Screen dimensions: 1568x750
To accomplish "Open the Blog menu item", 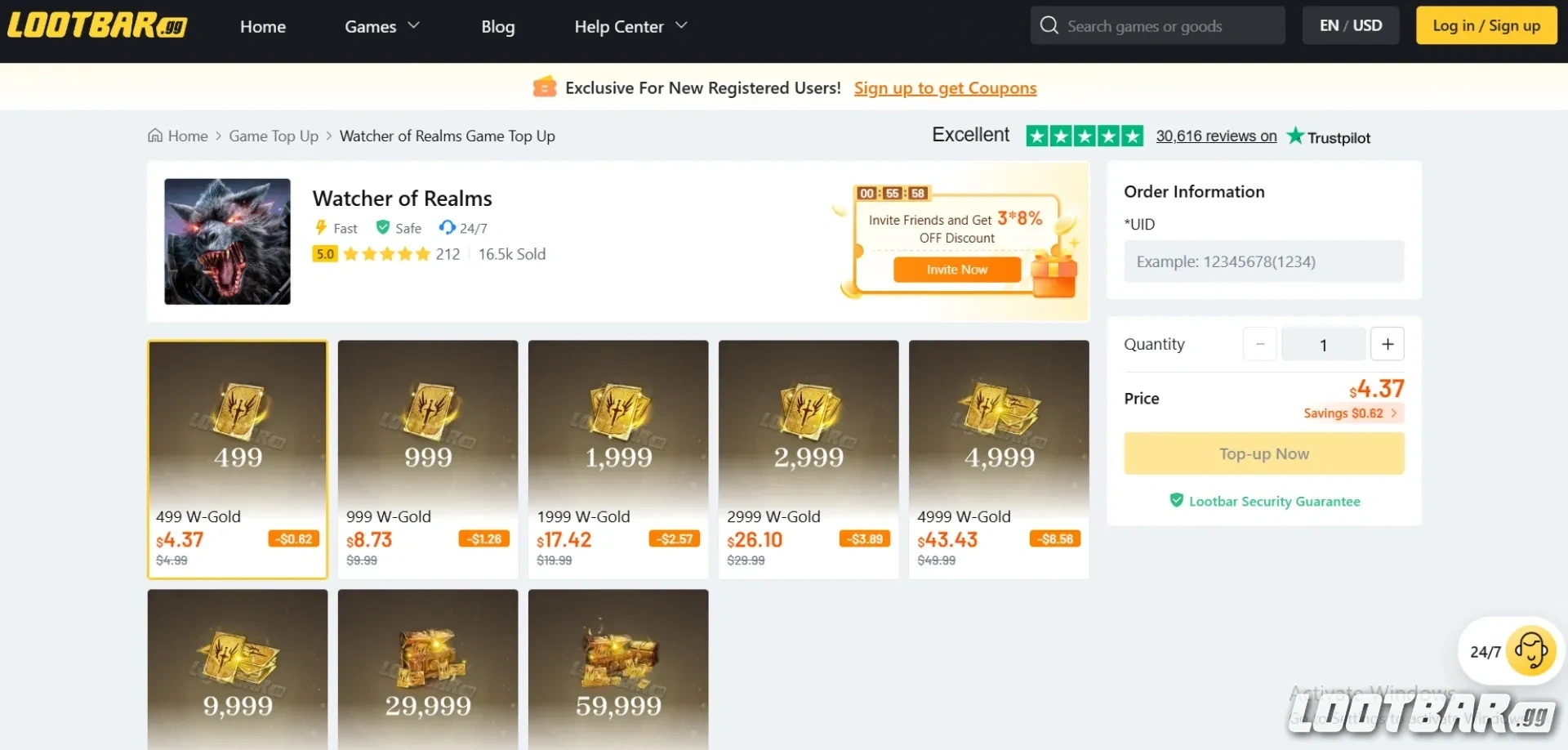I will point(498,26).
